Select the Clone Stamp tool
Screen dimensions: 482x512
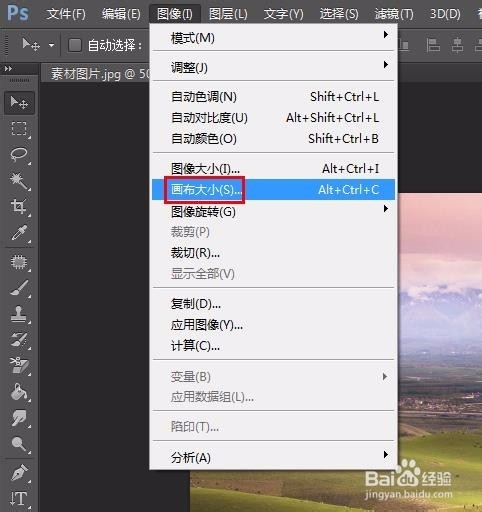coord(19,314)
